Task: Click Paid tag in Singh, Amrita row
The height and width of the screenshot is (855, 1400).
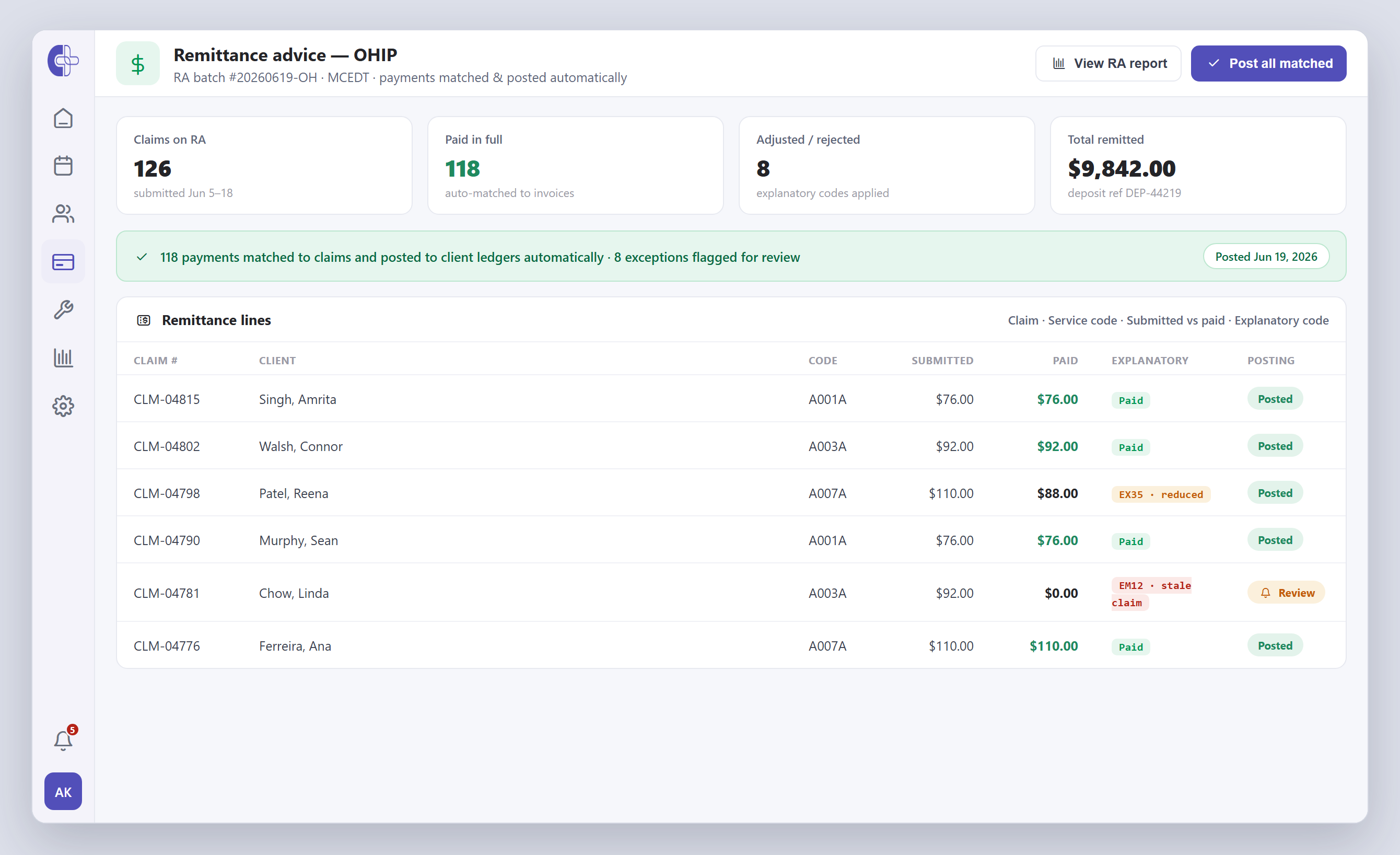Action: [1130, 400]
